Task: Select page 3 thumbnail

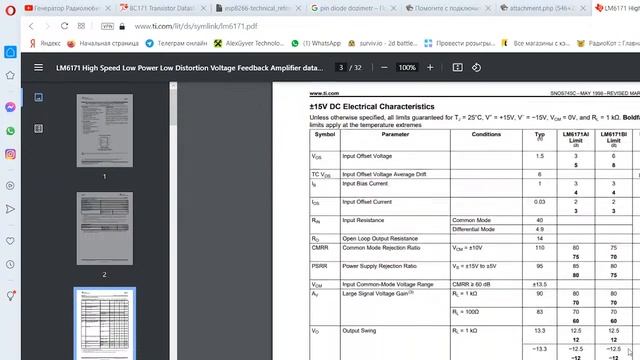Action: click(104, 324)
